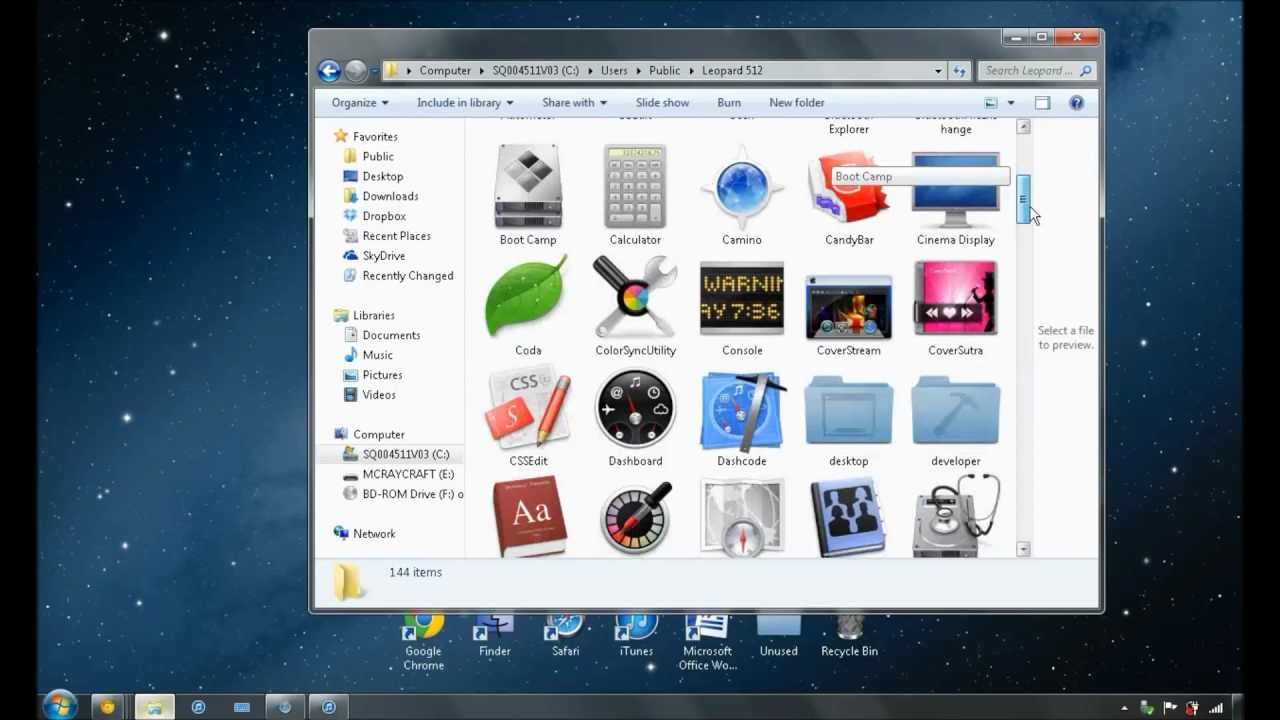The width and height of the screenshot is (1280, 720).
Task: Select the Dashboard gauge icon
Action: click(x=635, y=409)
